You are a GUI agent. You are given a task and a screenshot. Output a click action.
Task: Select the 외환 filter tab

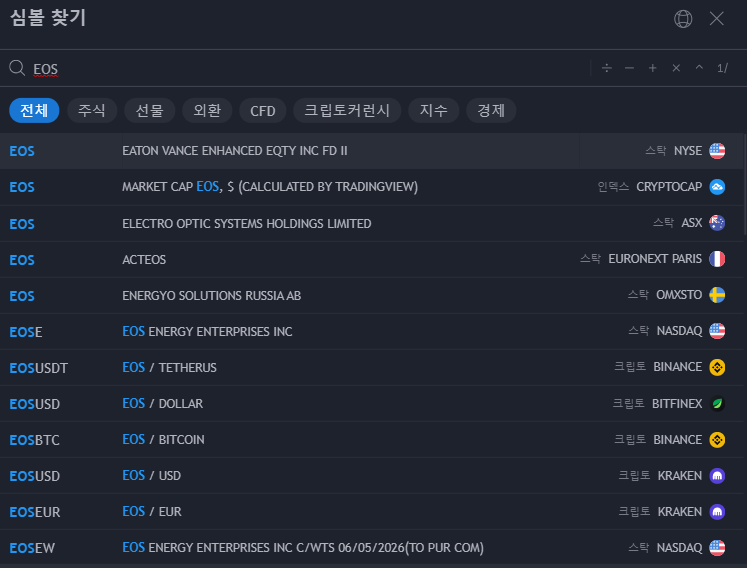[x=207, y=111]
